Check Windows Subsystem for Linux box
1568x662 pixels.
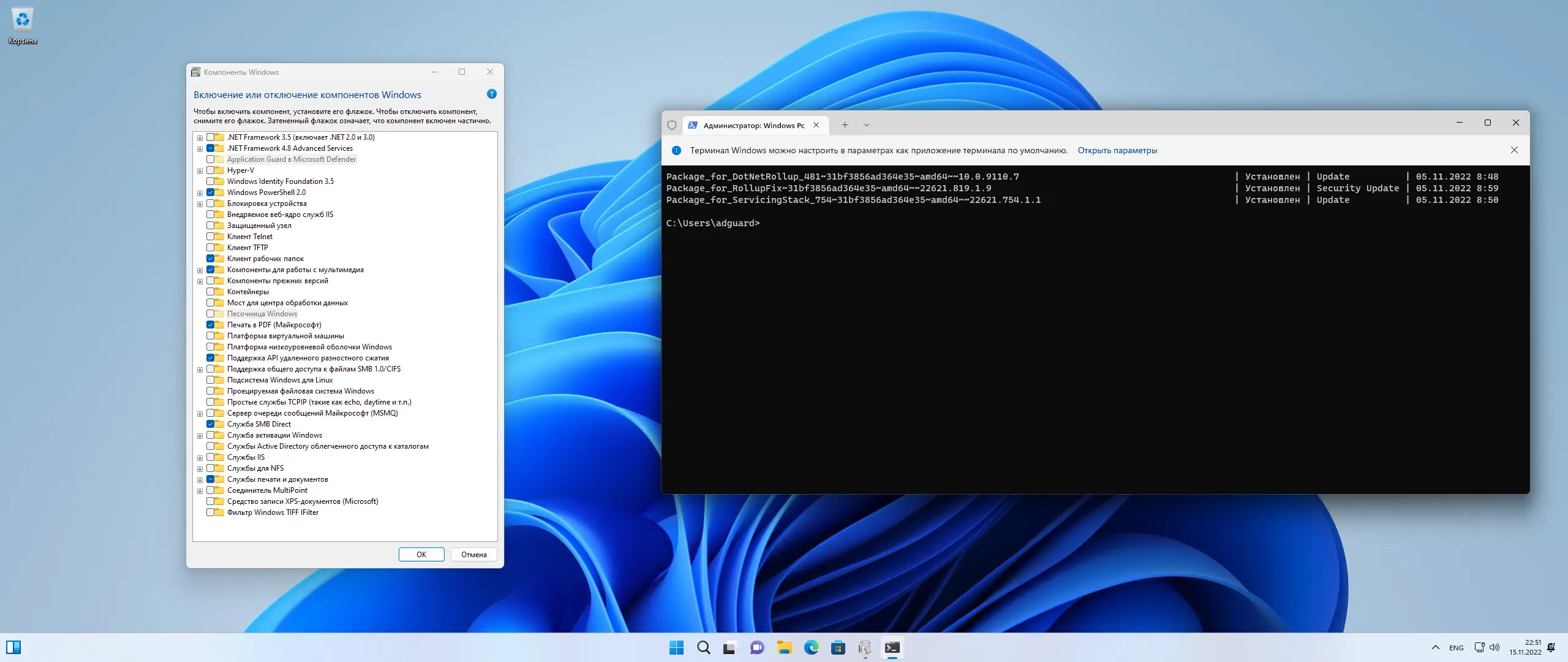click(x=211, y=380)
